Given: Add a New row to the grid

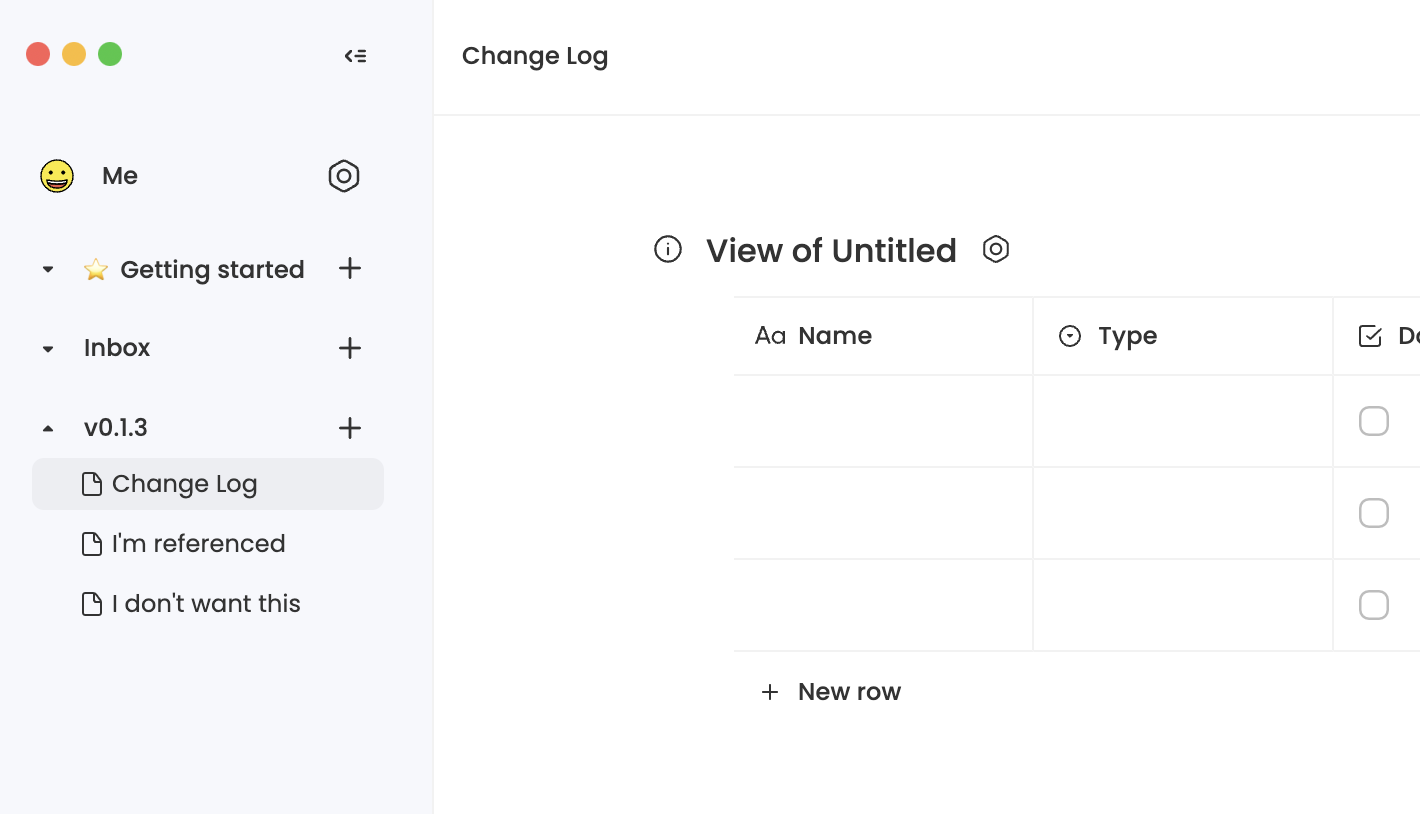Looking at the screenshot, I should coord(832,692).
